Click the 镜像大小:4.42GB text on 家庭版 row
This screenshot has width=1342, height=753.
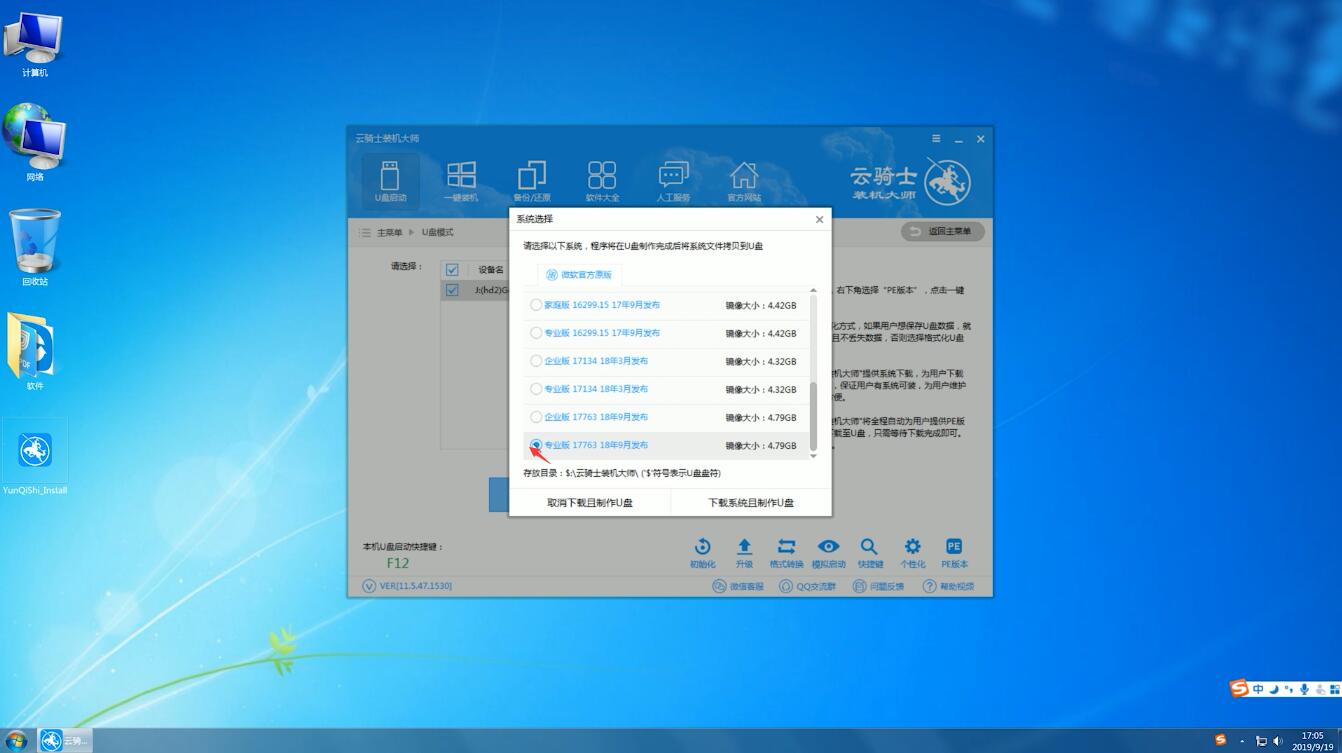[761, 306]
